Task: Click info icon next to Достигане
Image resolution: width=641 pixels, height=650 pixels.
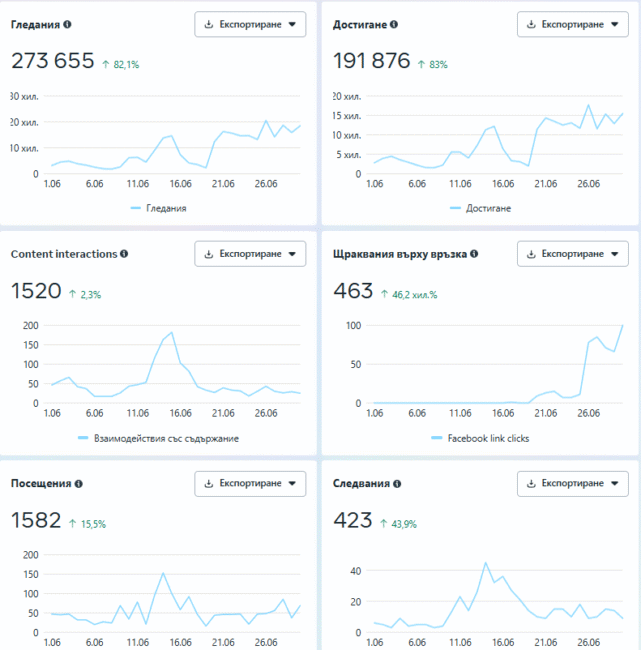Action: click(394, 24)
